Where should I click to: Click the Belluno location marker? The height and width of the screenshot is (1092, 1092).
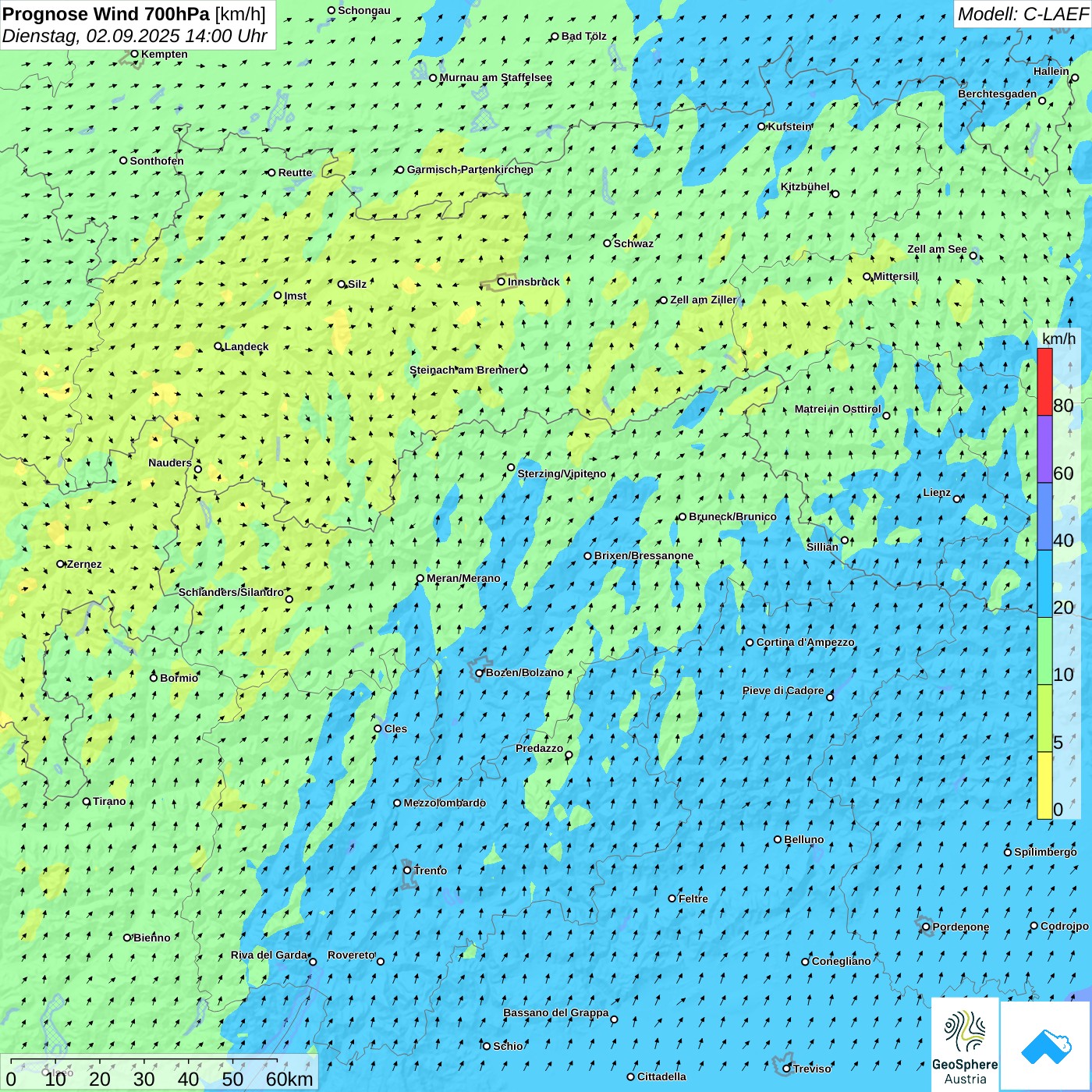pyautogui.click(x=778, y=839)
